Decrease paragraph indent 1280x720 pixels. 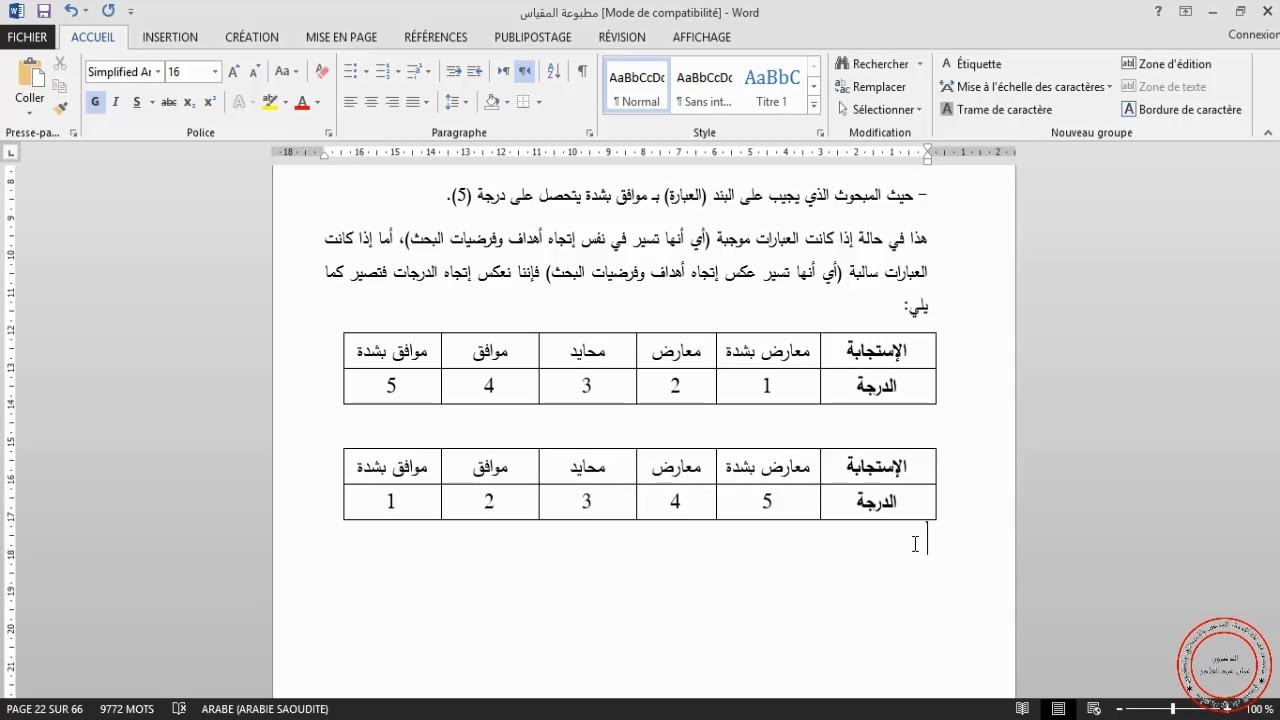tap(453, 72)
